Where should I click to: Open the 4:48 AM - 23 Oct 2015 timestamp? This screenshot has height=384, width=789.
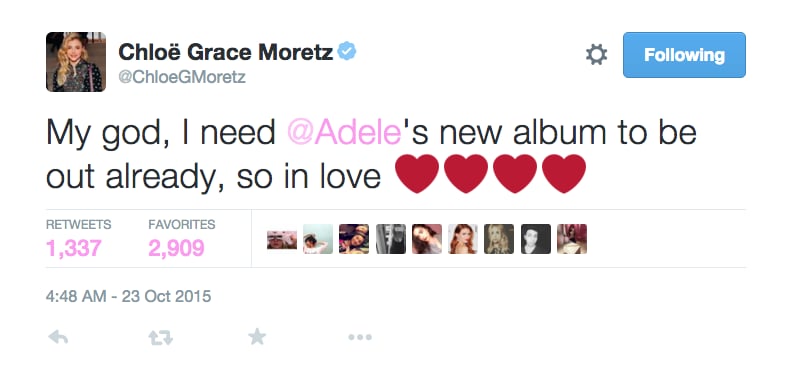128,296
